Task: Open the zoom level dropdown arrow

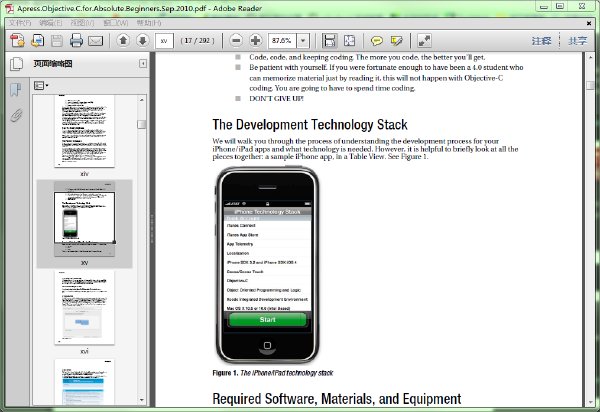Action: [x=303, y=41]
